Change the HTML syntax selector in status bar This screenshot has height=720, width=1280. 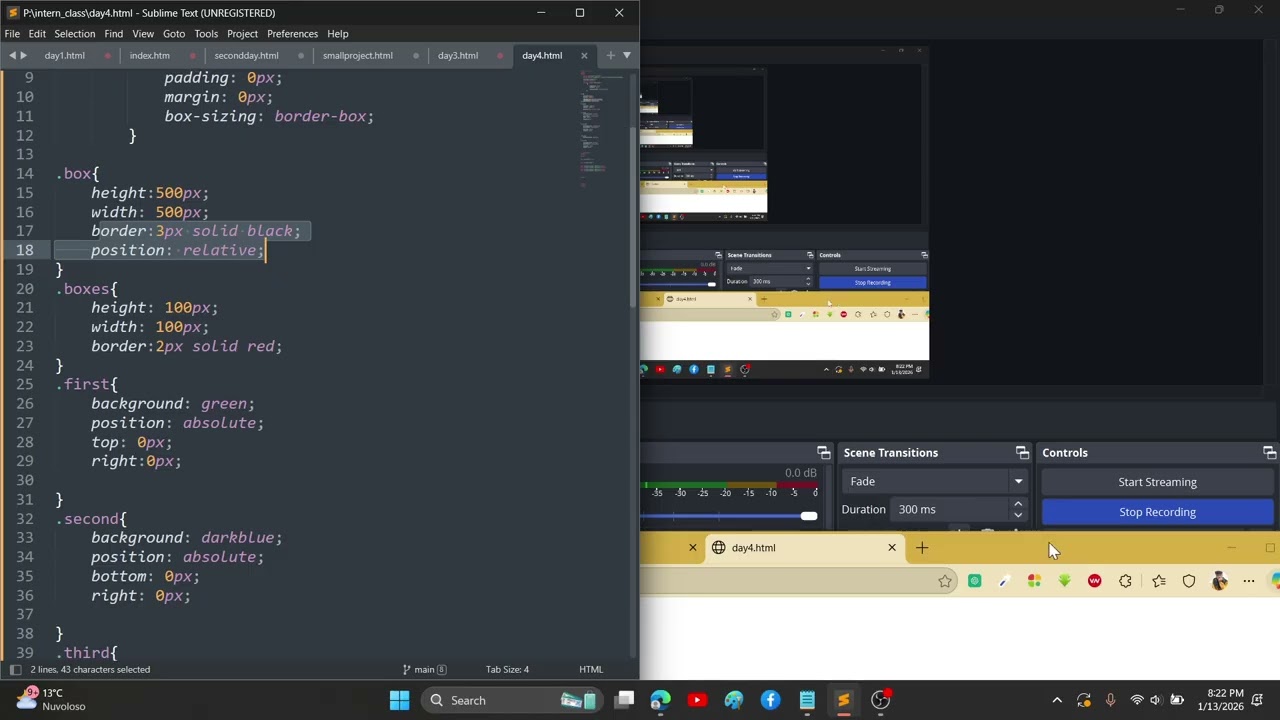(x=591, y=669)
